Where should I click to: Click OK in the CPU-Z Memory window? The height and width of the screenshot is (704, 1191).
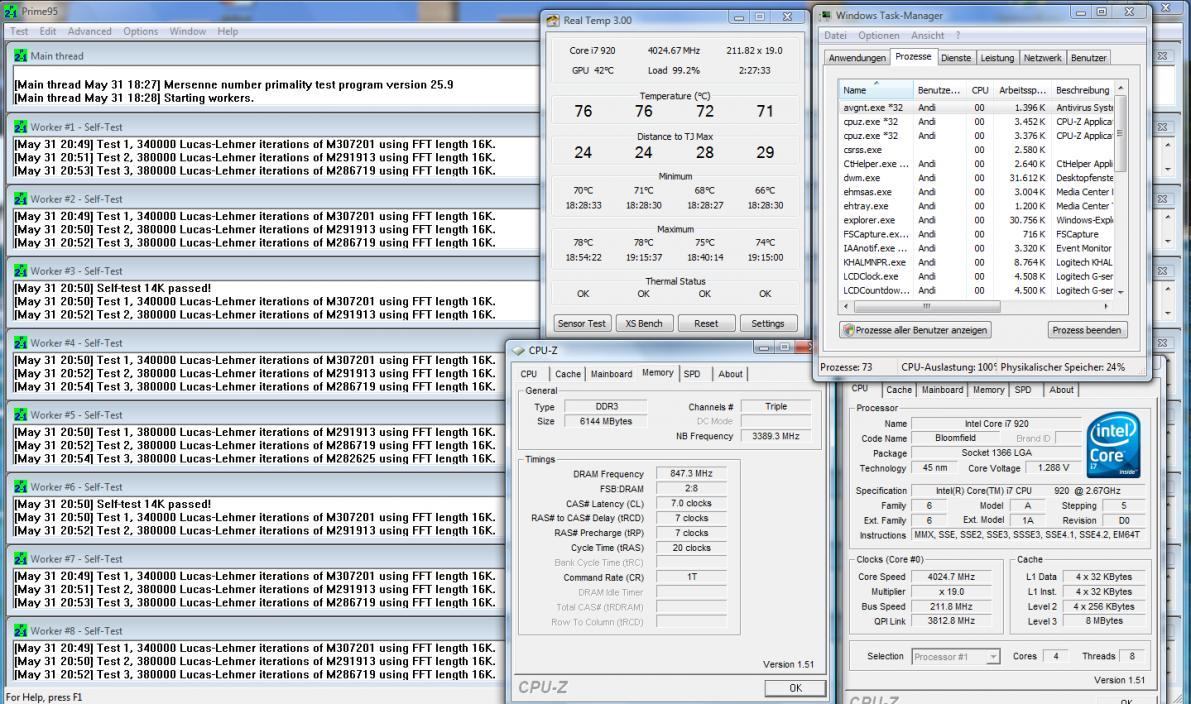point(795,688)
